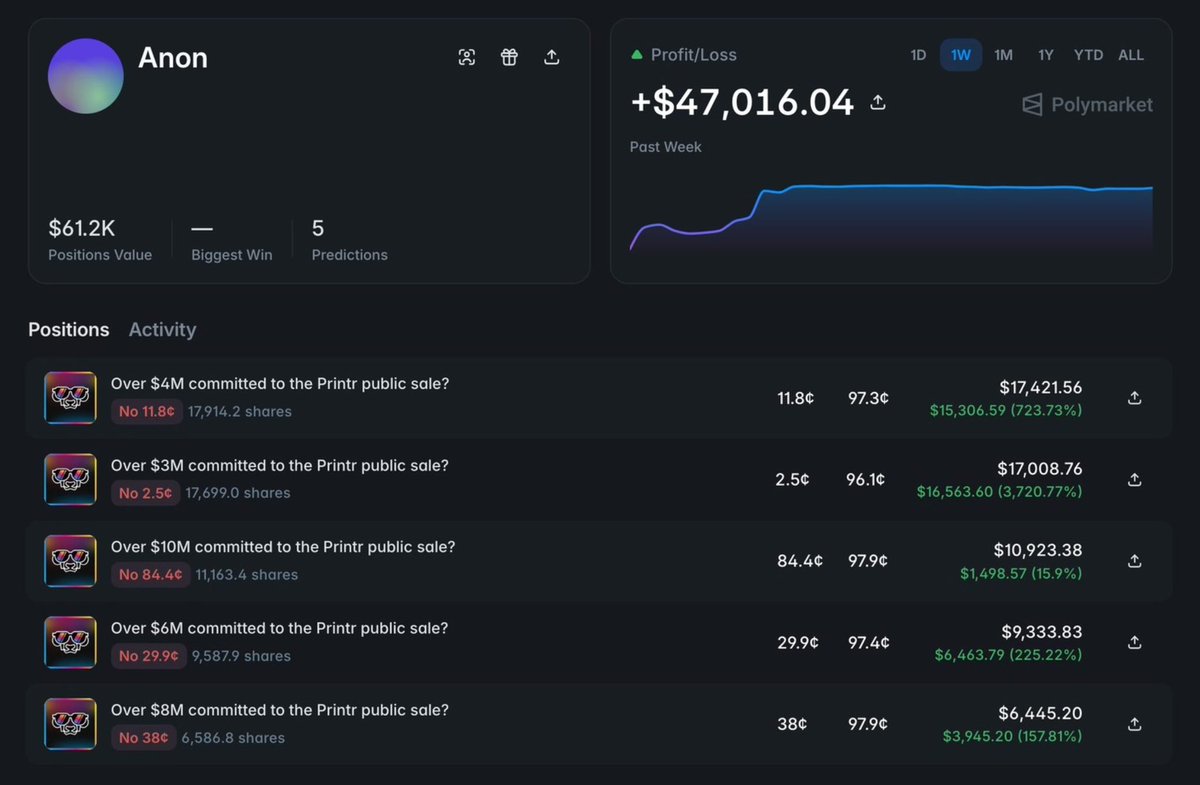The width and height of the screenshot is (1200, 785).
Task: Click the 97.4¢ current price
Action: pos(867,643)
